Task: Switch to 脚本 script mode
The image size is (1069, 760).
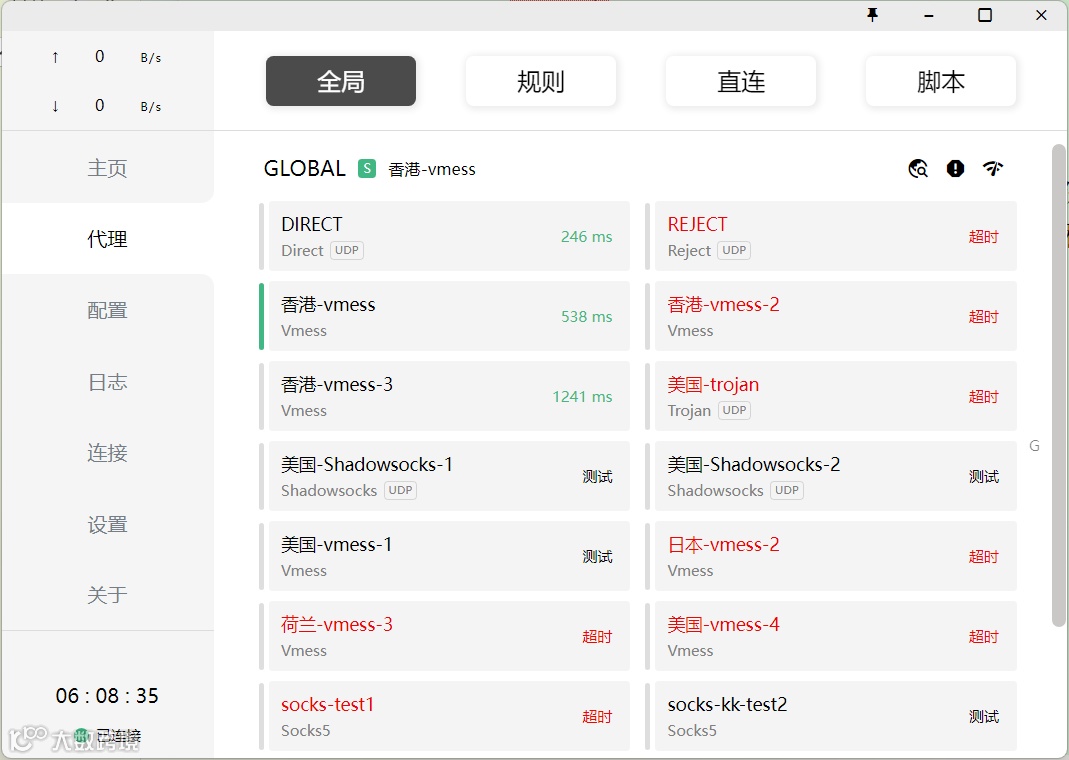Action: [940, 81]
